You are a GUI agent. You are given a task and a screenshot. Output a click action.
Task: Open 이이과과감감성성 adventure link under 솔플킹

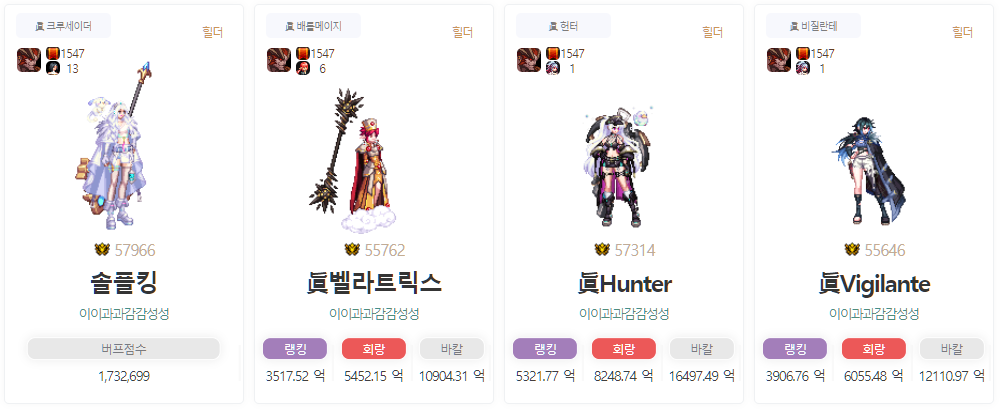[124, 314]
